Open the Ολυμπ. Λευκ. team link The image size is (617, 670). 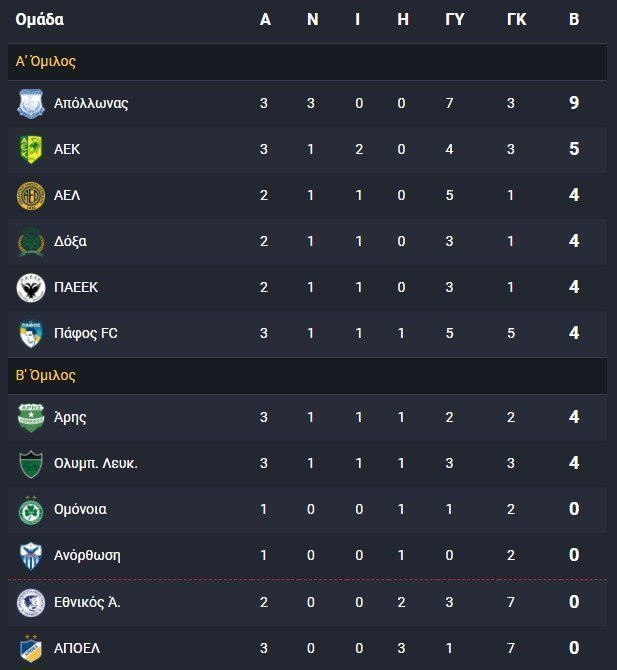96,463
